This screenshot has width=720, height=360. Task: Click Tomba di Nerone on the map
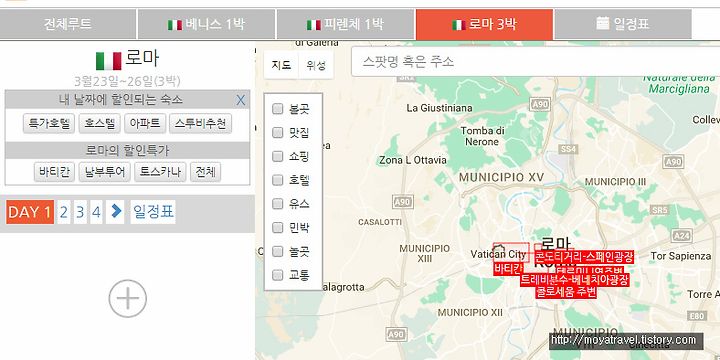(x=483, y=136)
